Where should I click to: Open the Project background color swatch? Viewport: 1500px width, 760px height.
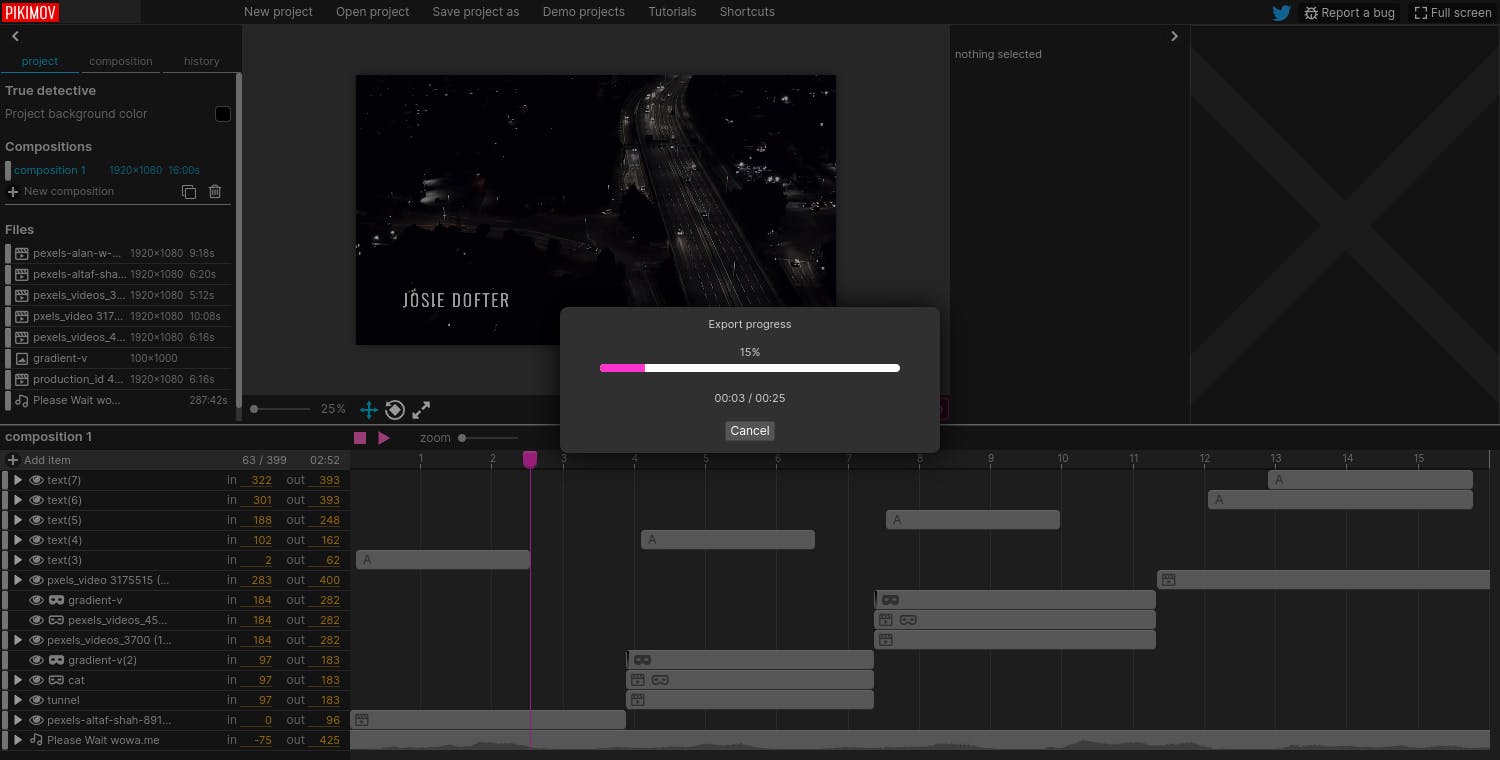click(223, 114)
